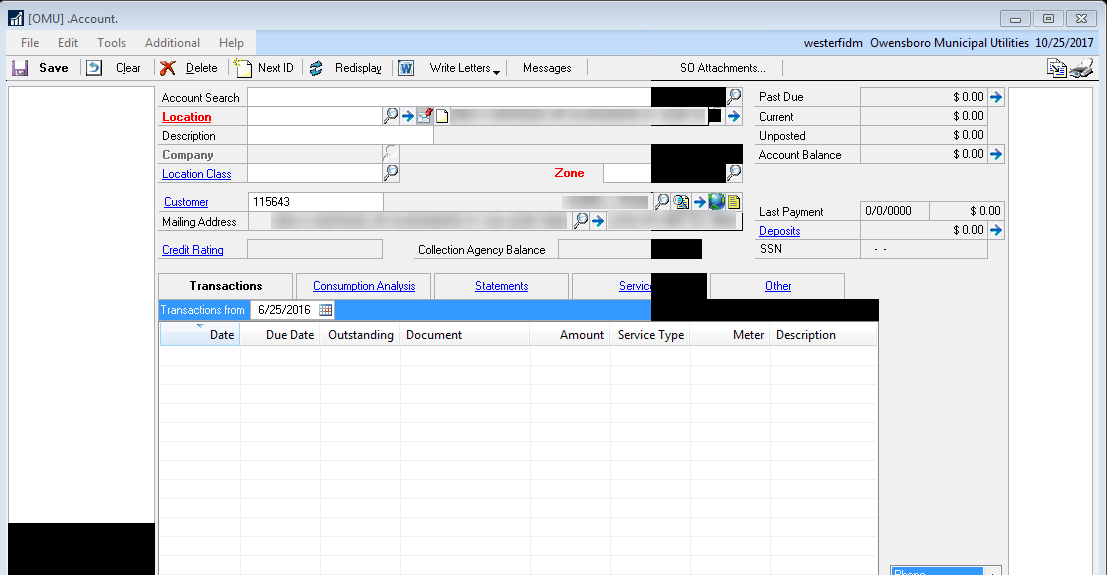Click into the Description input field
This screenshot has width=1107, height=575.
pyautogui.click(x=340, y=136)
